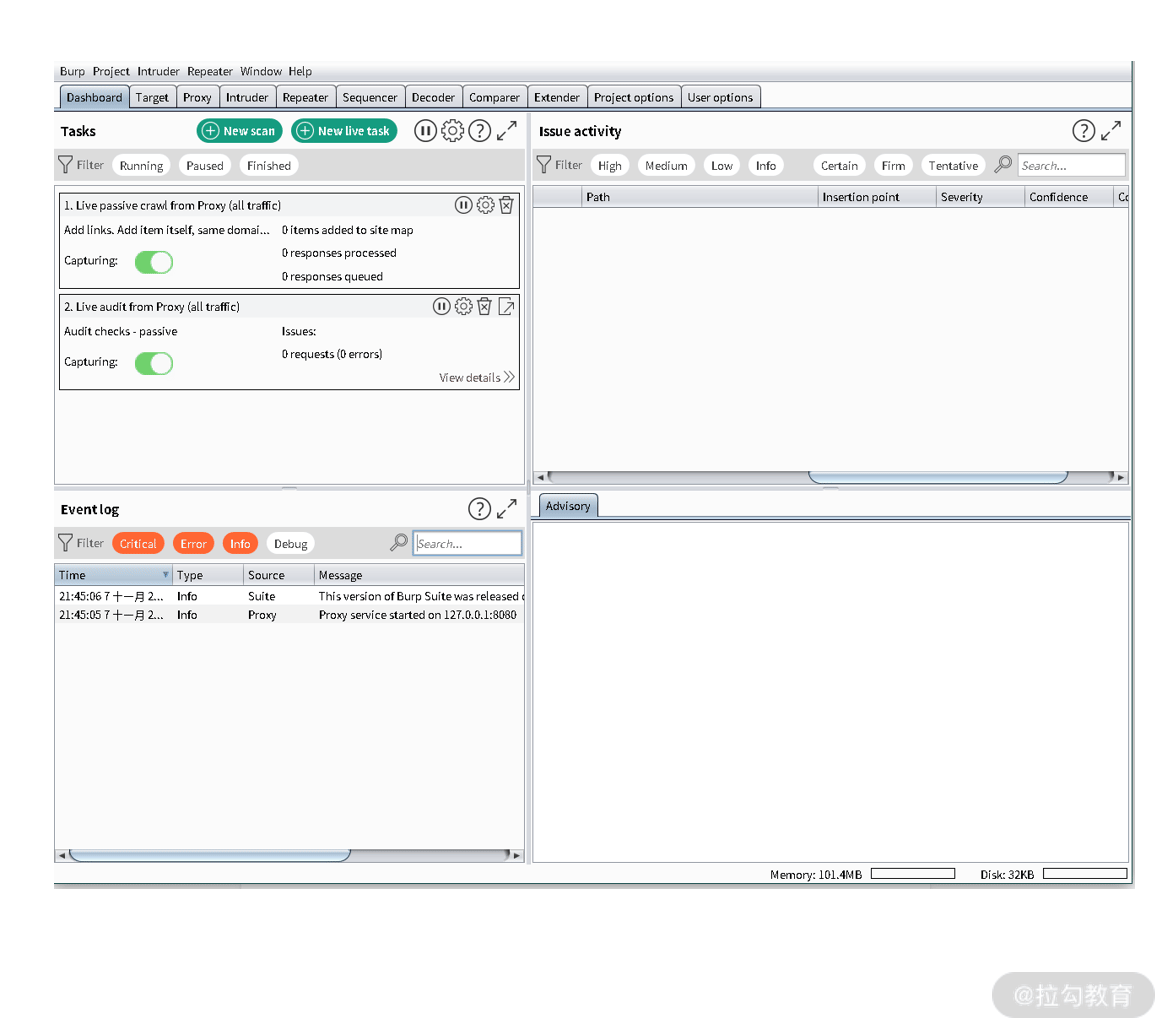Open help for Issue activity panel
Screen dimensions: 1172x1033
click(1083, 131)
